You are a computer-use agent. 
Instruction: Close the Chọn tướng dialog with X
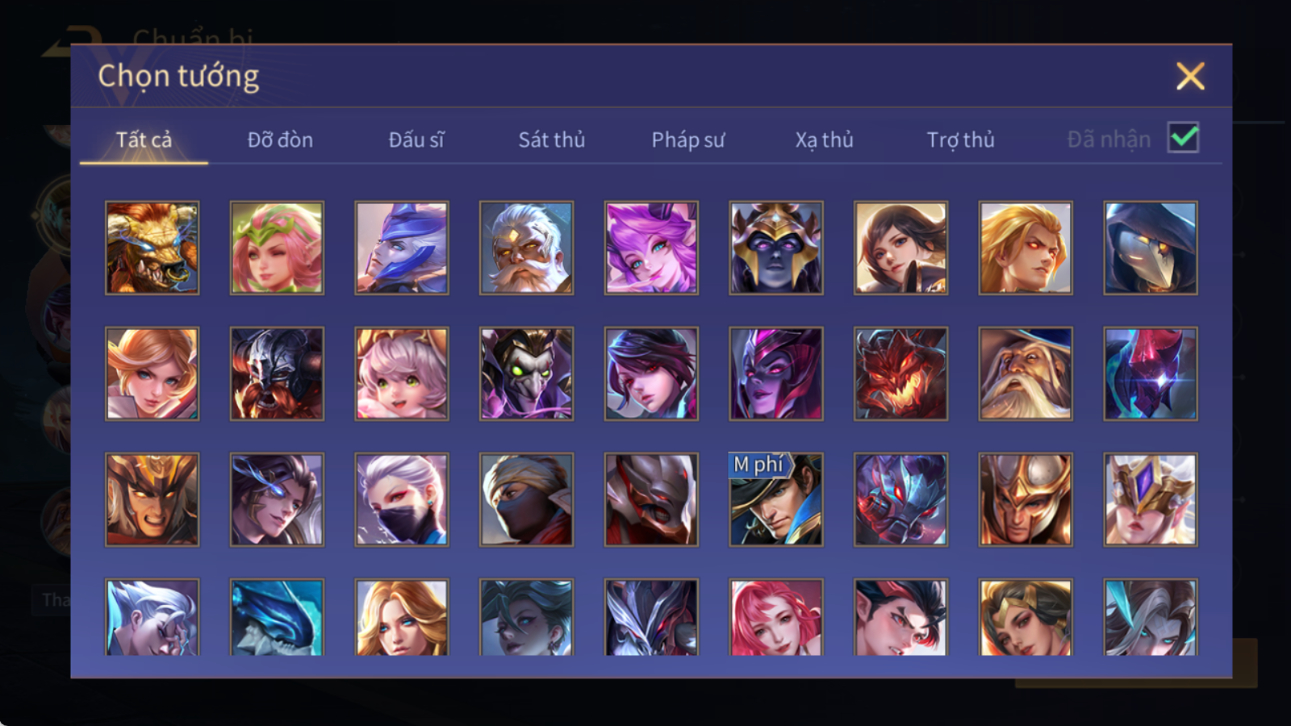[1190, 76]
